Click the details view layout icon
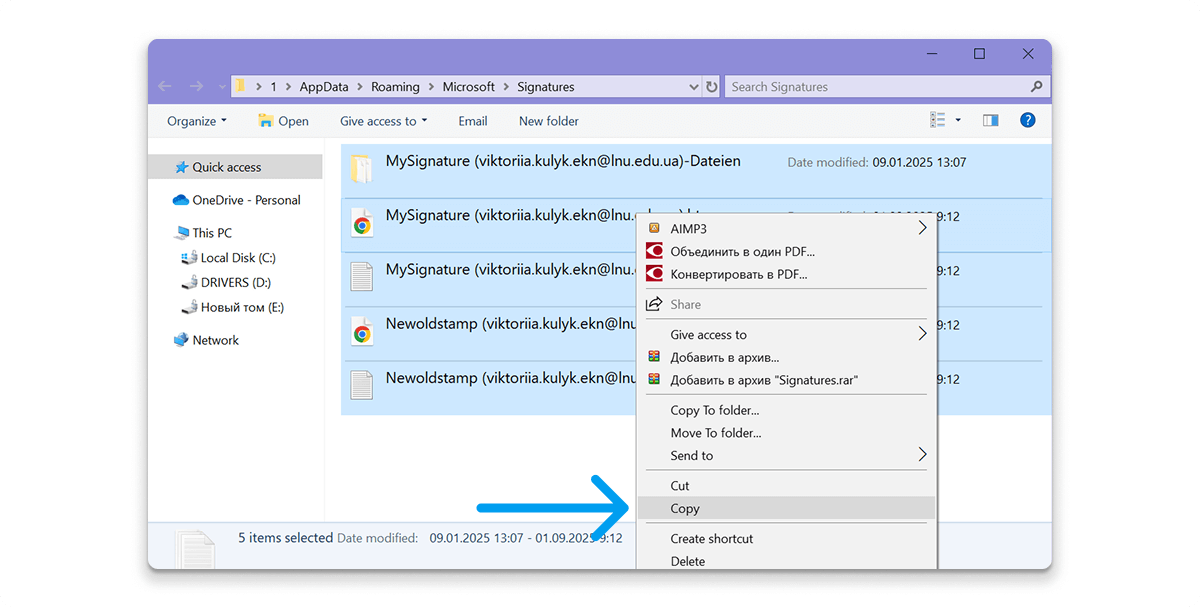The height and width of the screenshot is (607, 1200). (x=936, y=118)
